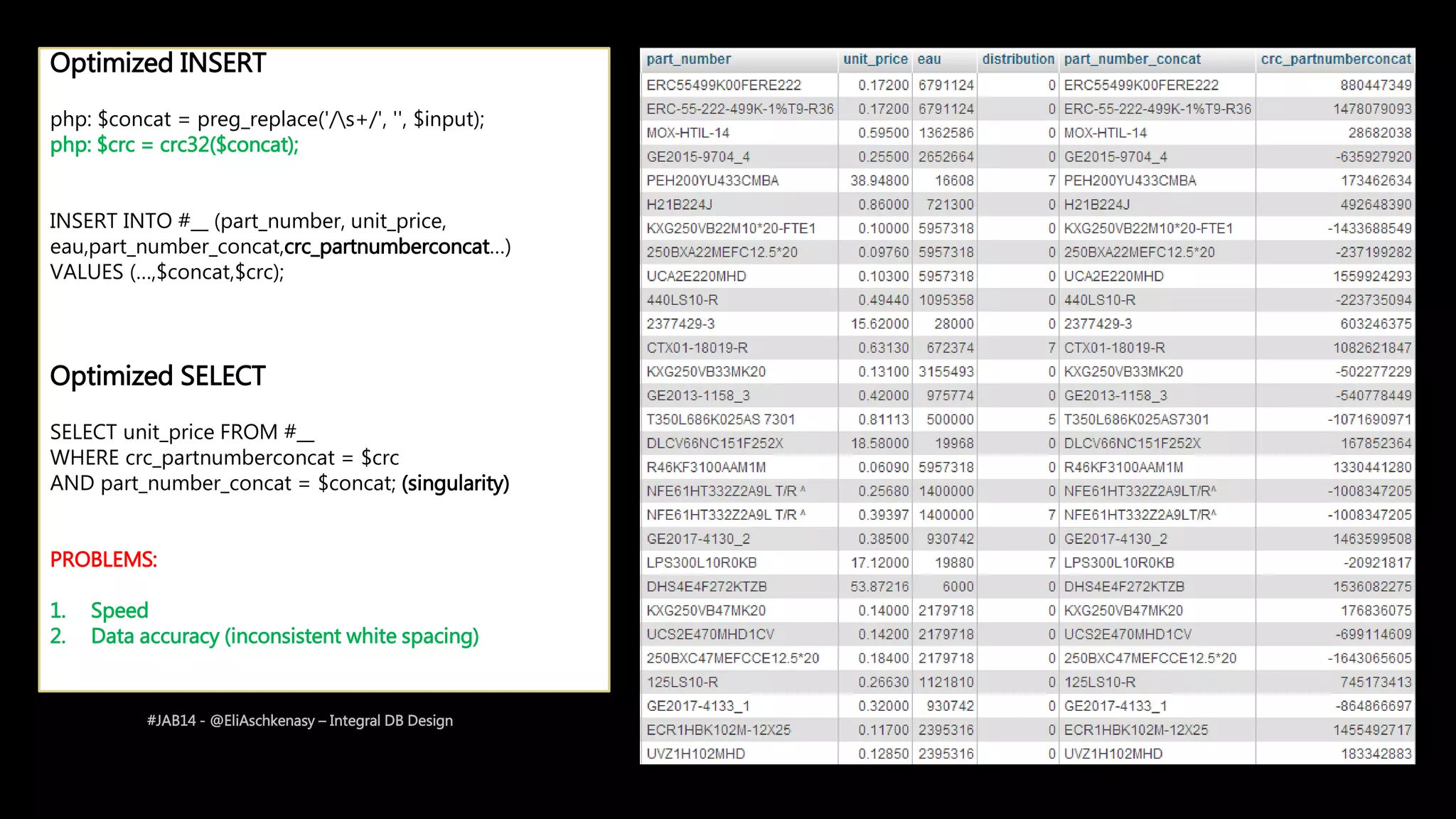The height and width of the screenshot is (819, 1456).
Task: Select CRC value 1463599508
Action: point(1372,539)
